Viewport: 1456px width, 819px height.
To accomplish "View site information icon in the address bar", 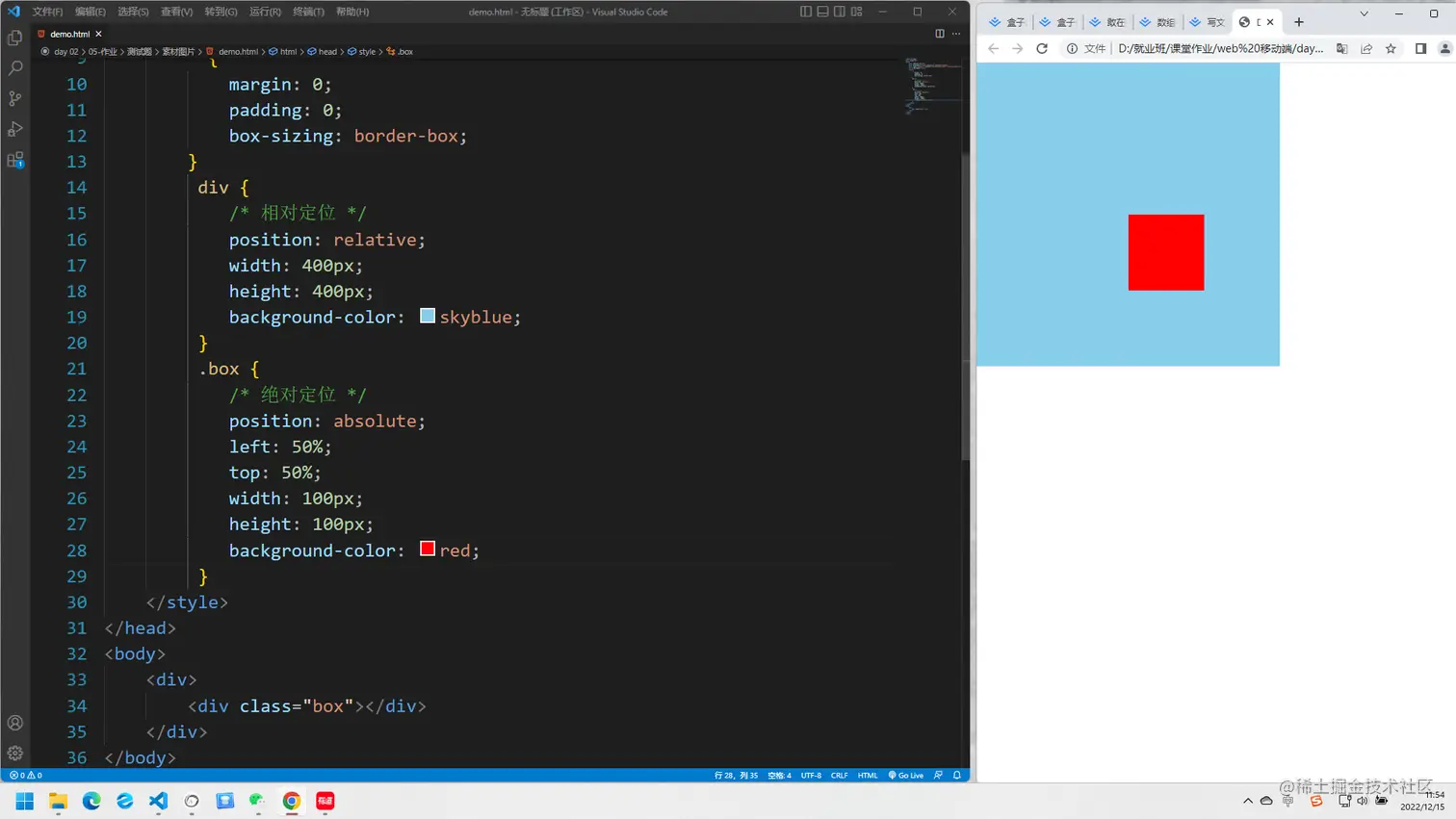I will tap(1072, 48).
